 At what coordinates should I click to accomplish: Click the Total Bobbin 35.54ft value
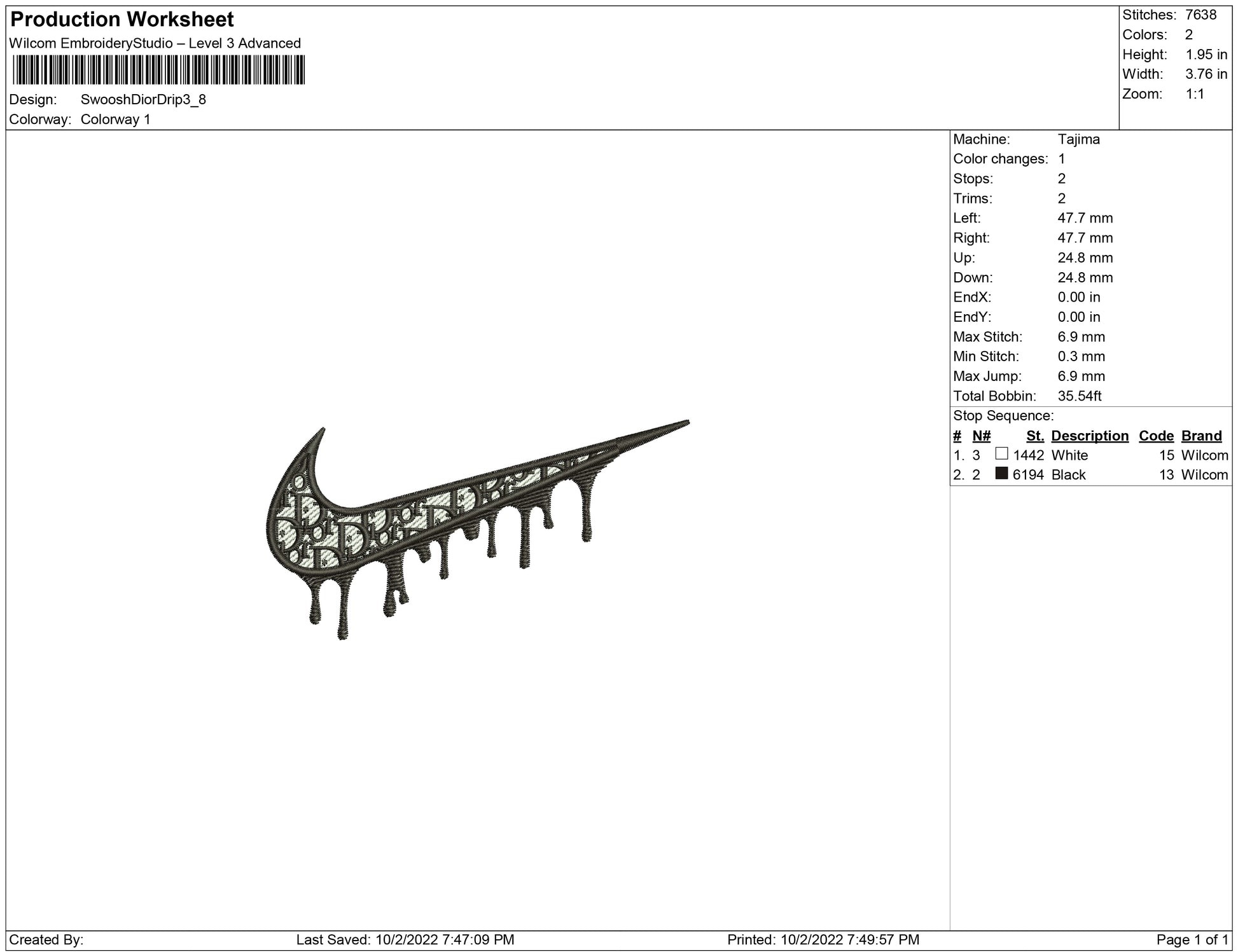point(1079,396)
